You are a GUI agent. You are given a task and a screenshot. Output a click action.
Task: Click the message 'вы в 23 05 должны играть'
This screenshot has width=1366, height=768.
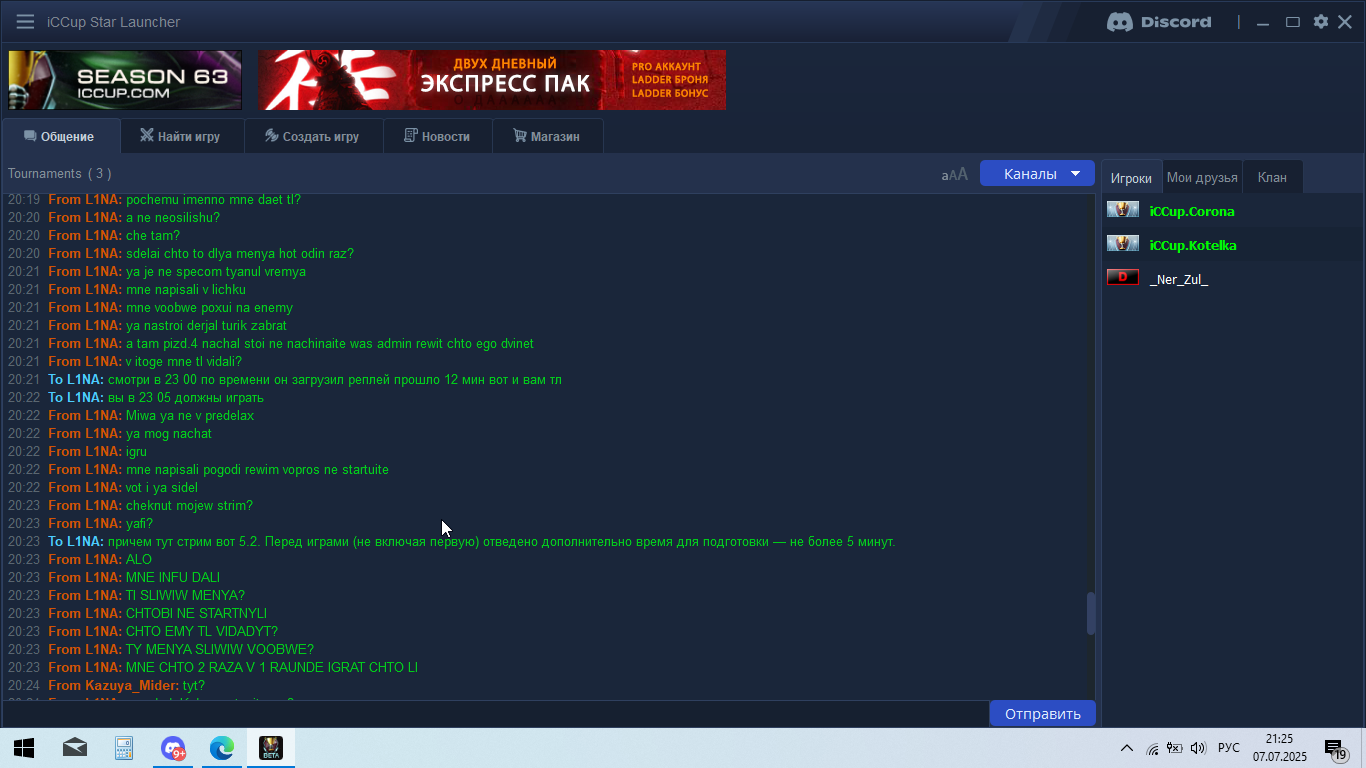point(186,398)
